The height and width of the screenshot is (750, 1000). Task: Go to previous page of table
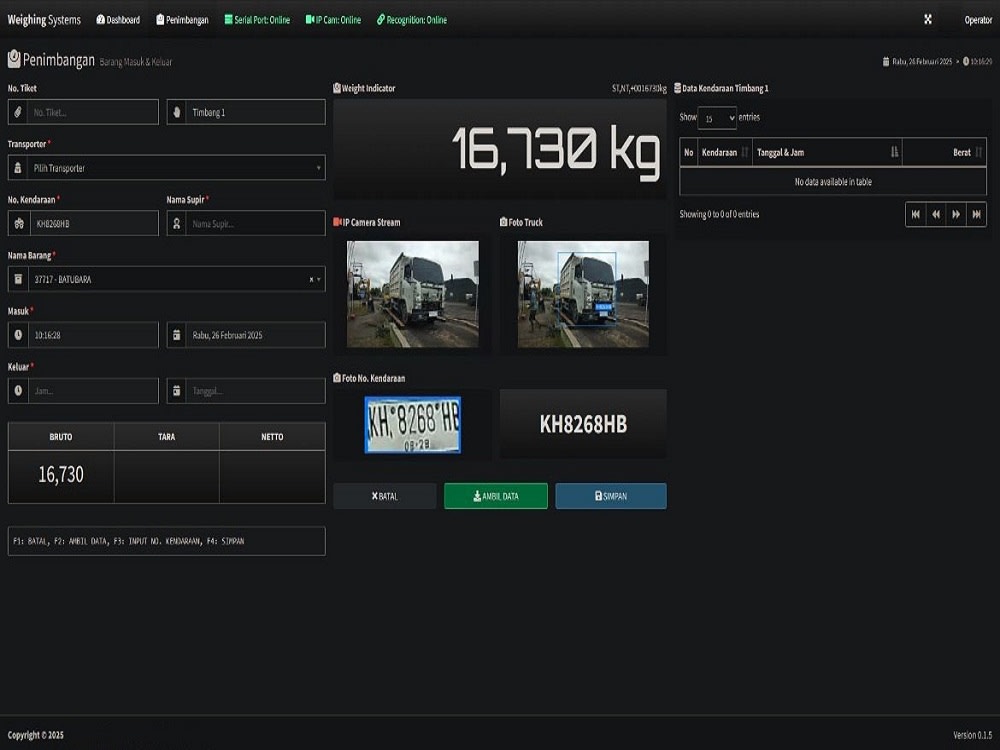(936, 214)
